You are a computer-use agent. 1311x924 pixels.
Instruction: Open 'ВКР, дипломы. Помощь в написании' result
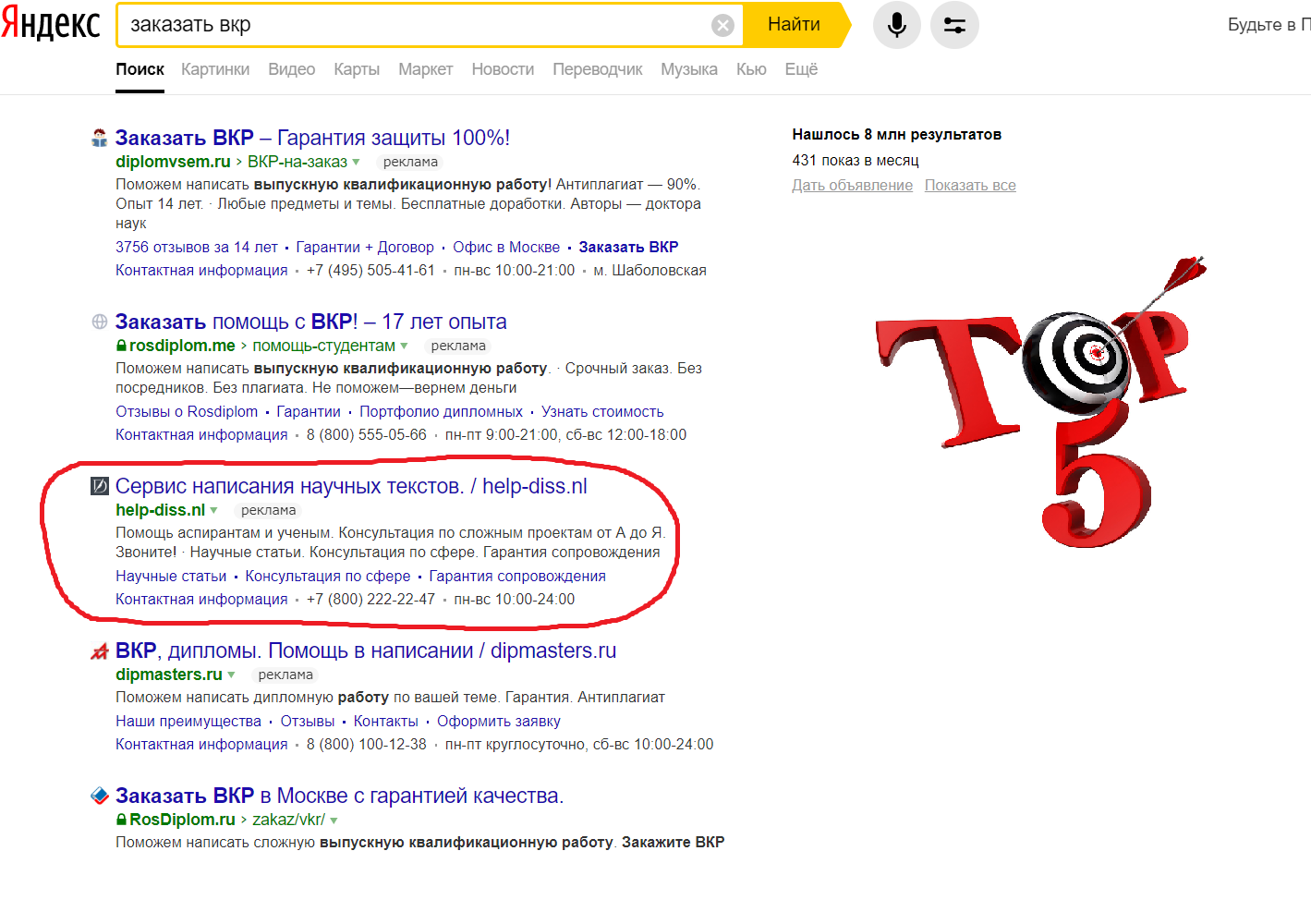click(x=366, y=650)
